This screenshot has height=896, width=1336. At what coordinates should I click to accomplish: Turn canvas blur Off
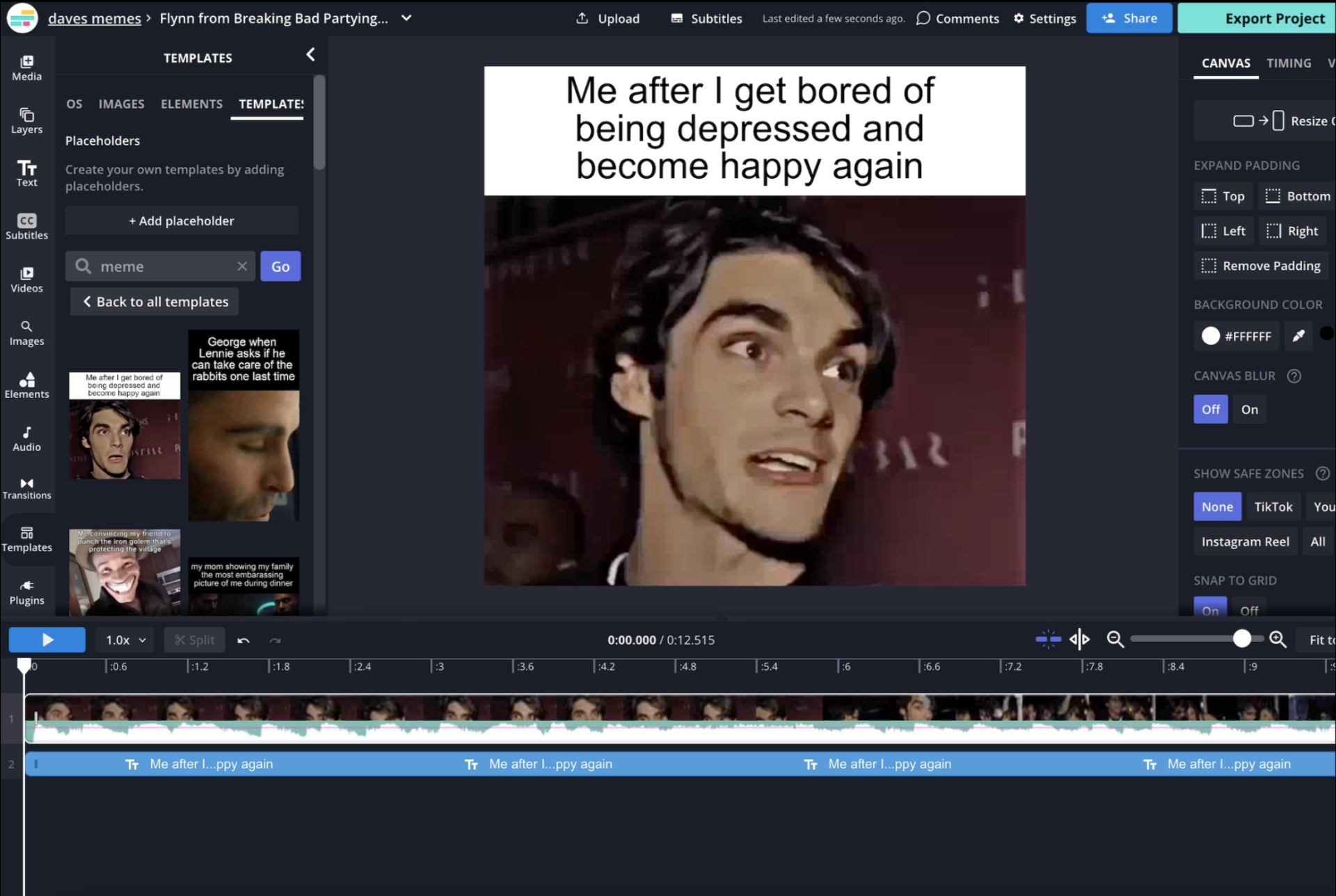(1210, 409)
